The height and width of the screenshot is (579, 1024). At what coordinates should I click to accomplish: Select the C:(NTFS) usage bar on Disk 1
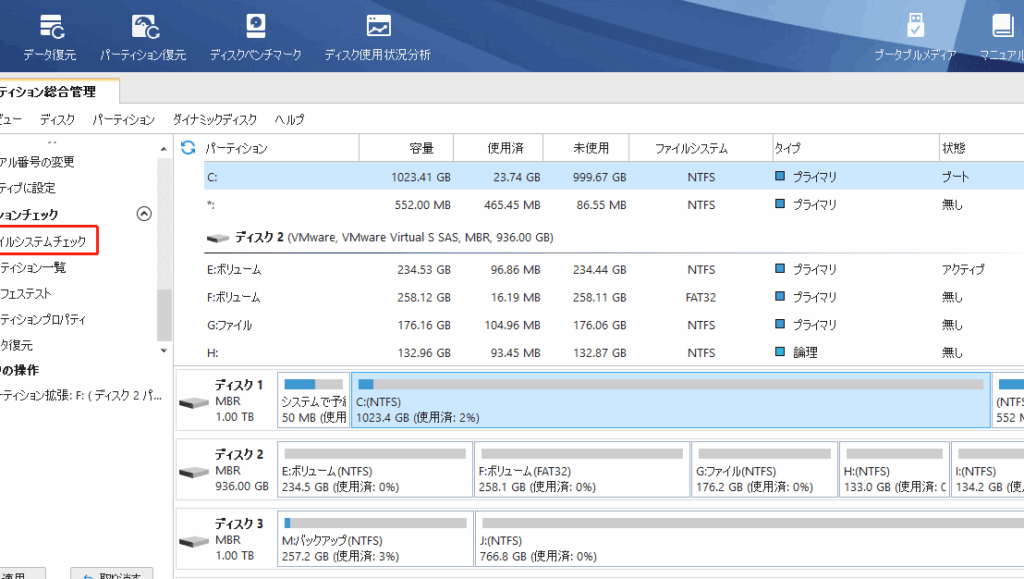point(670,385)
